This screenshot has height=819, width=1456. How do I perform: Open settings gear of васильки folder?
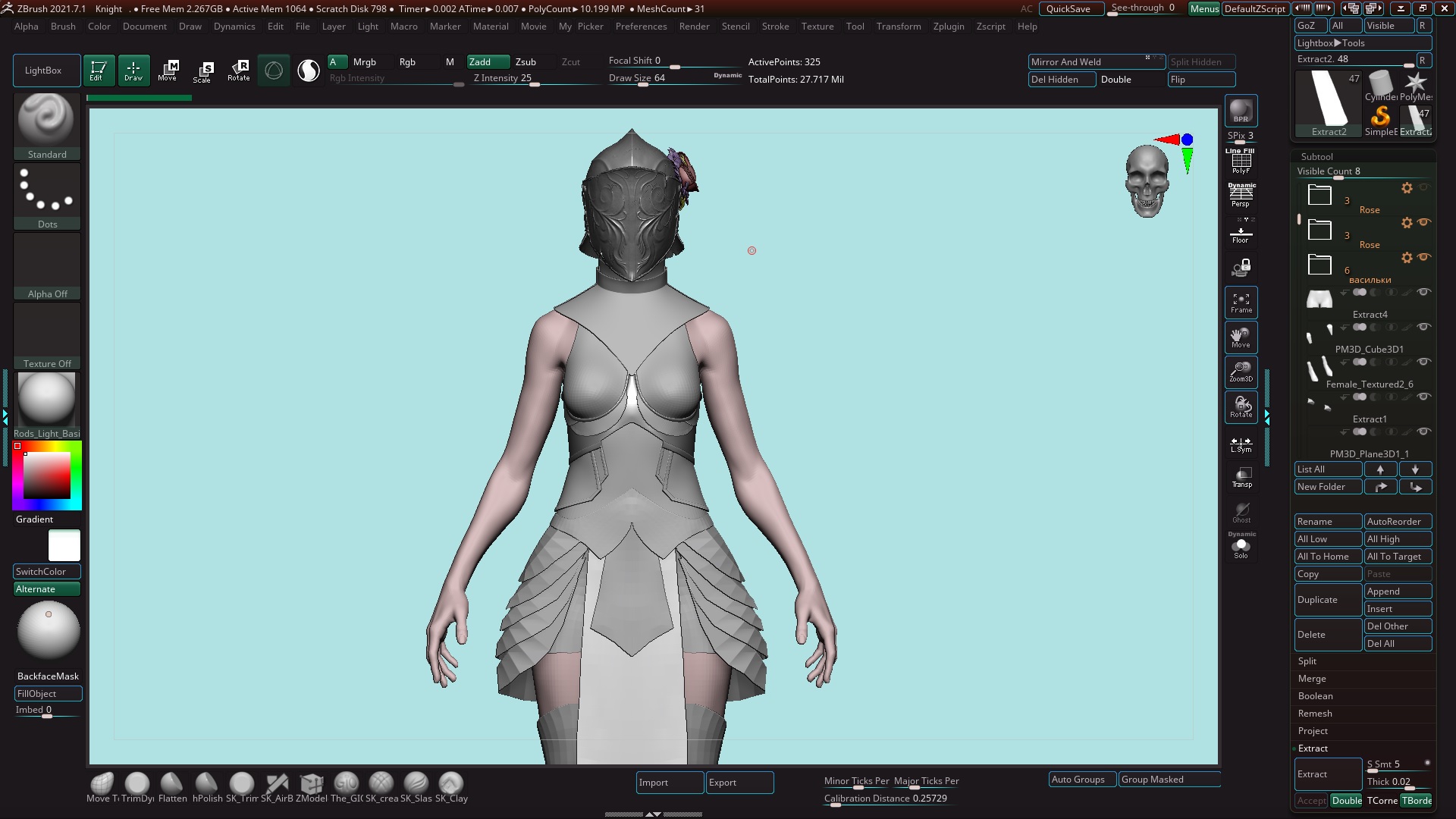click(1407, 258)
